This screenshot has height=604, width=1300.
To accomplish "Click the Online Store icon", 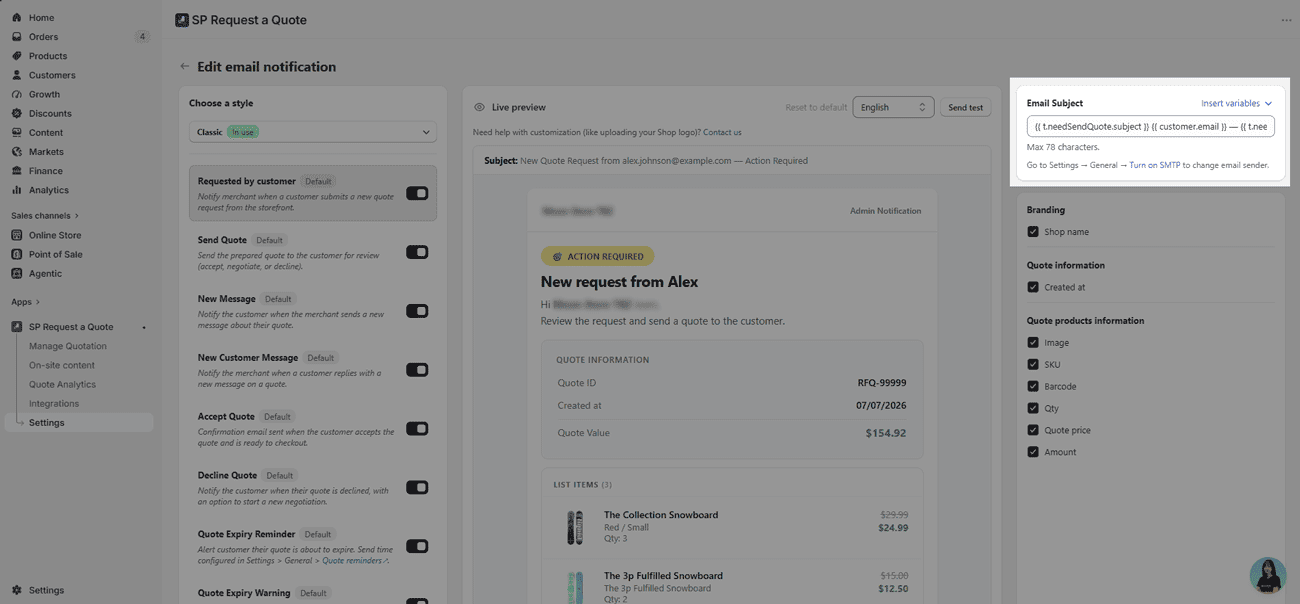I will point(16,235).
